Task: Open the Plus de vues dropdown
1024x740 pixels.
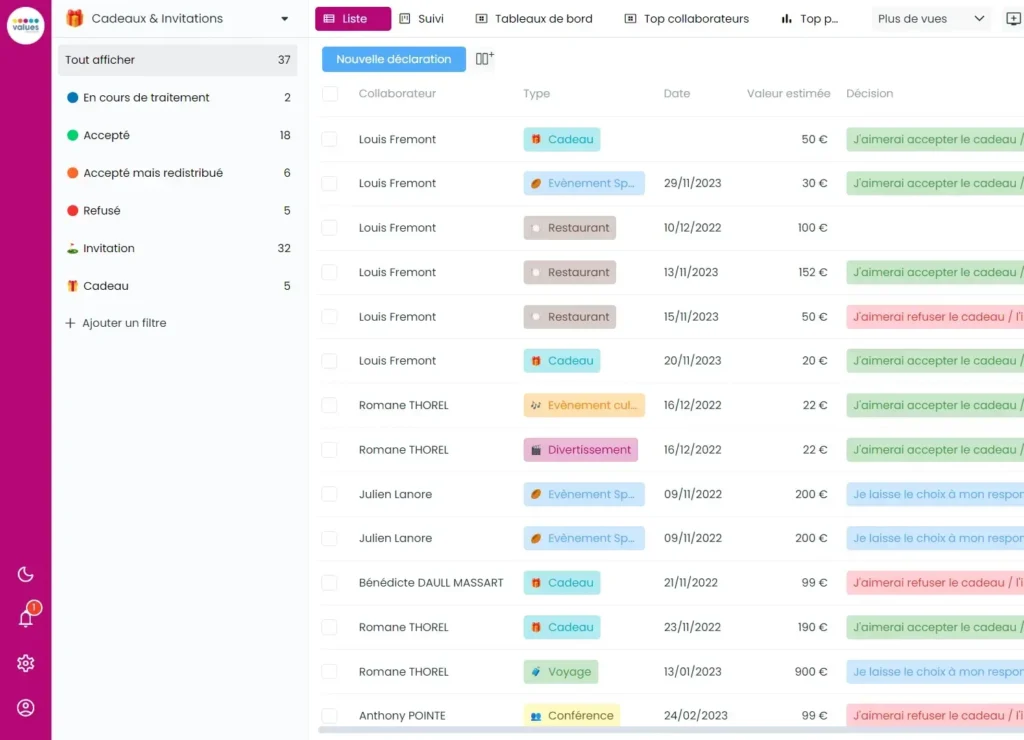Action: tap(931, 19)
